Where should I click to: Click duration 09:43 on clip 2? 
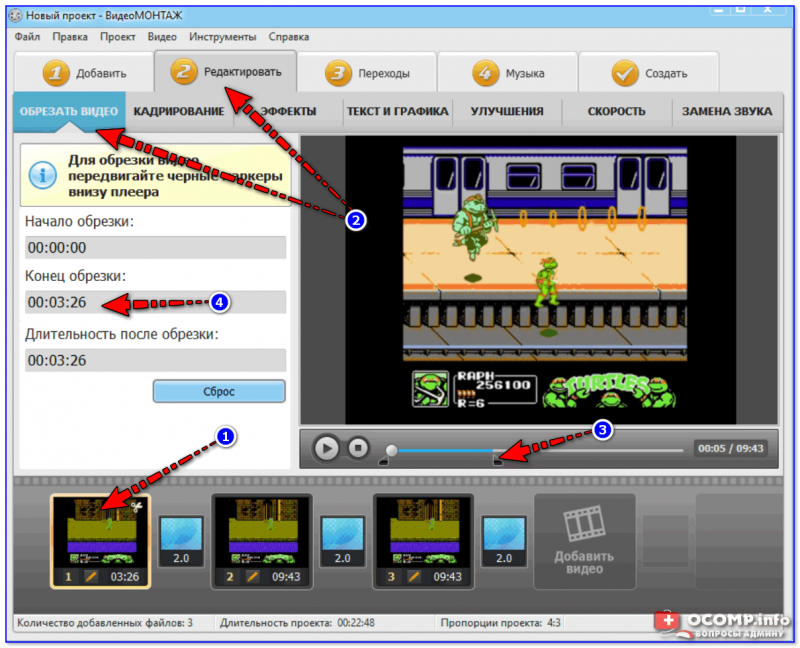(x=286, y=577)
